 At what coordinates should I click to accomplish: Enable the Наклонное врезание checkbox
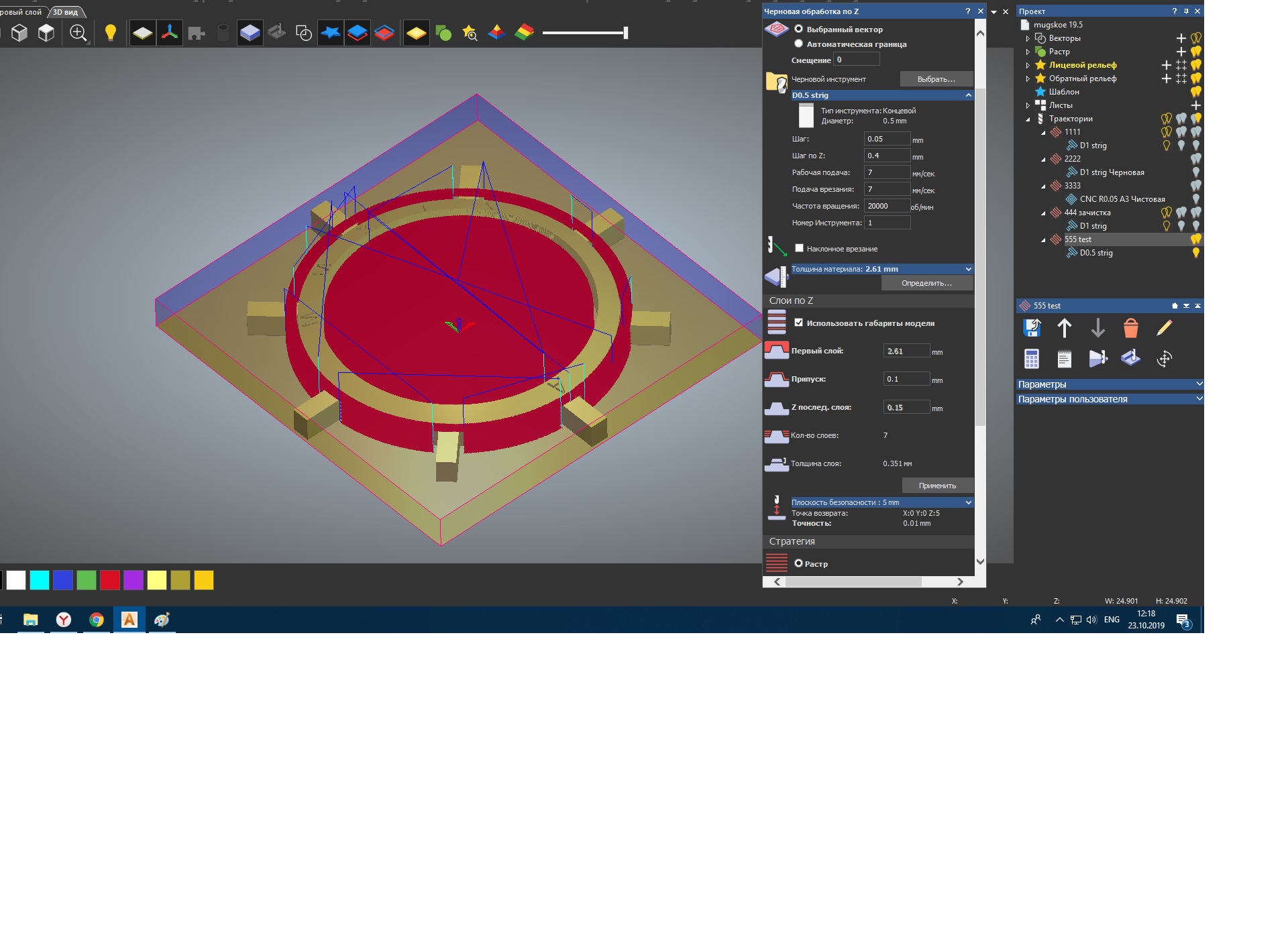(799, 248)
